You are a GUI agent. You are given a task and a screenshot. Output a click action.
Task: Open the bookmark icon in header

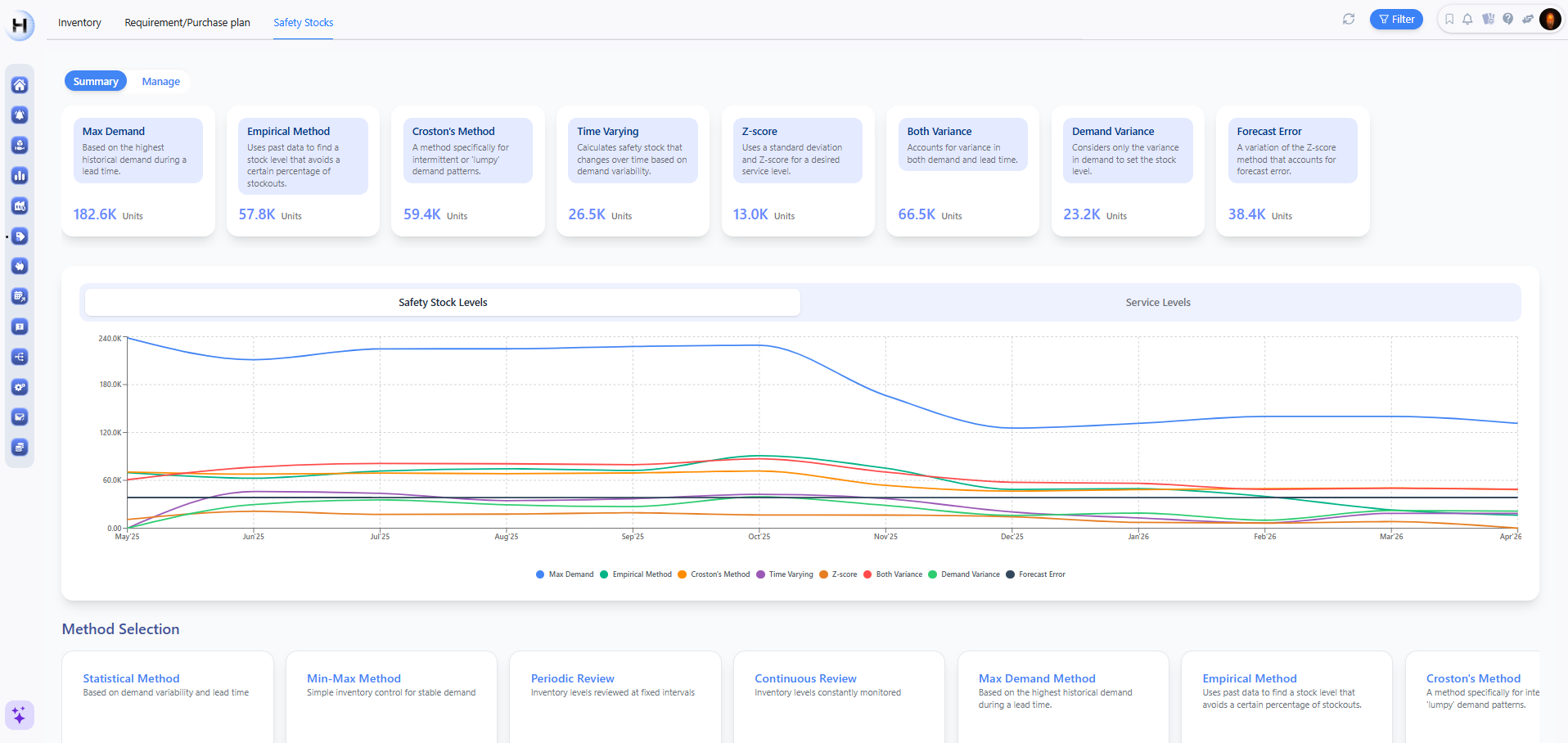point(1449,20)
